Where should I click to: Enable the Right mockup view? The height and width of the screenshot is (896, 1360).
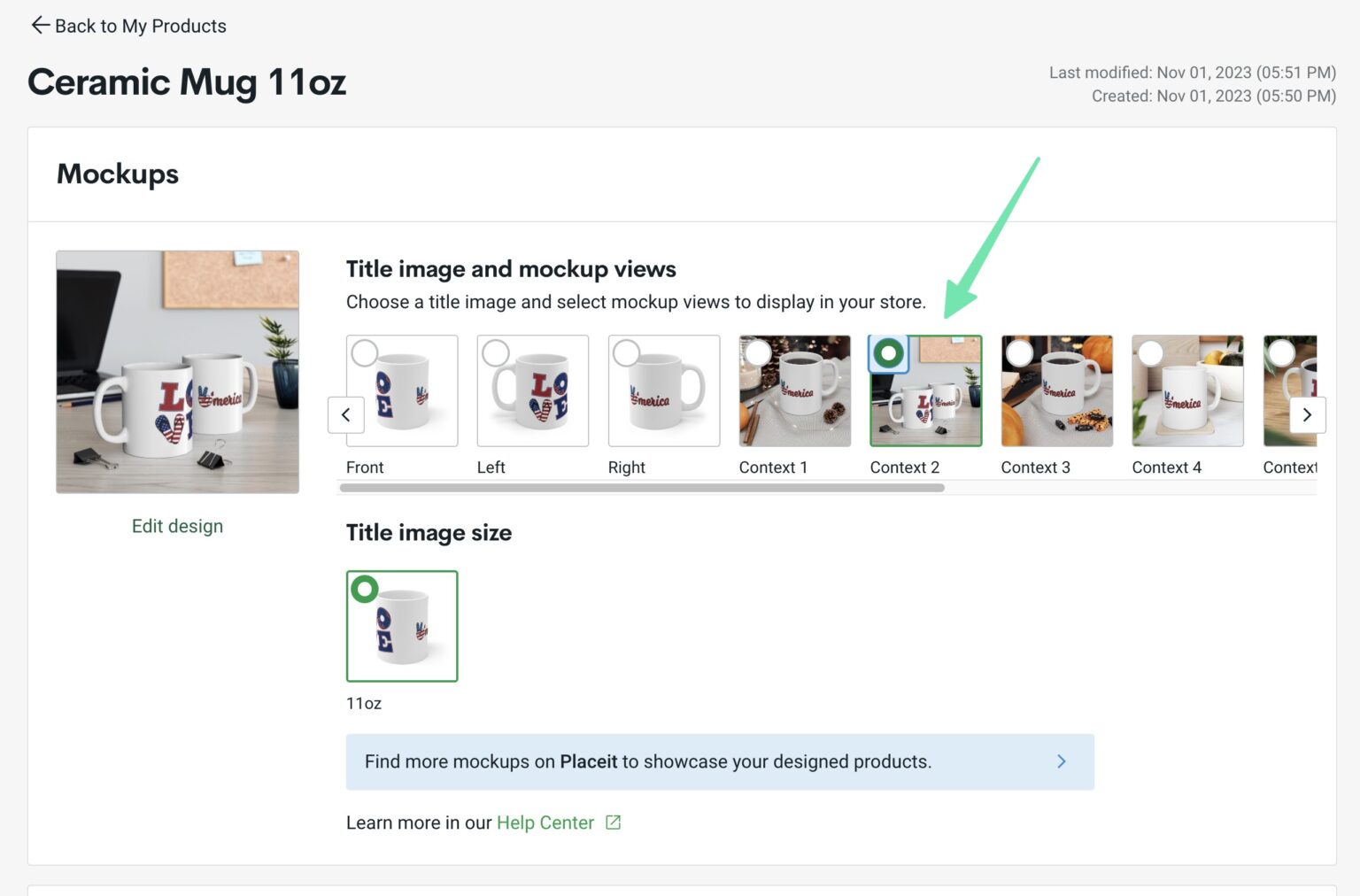click(x=627, y=352)
